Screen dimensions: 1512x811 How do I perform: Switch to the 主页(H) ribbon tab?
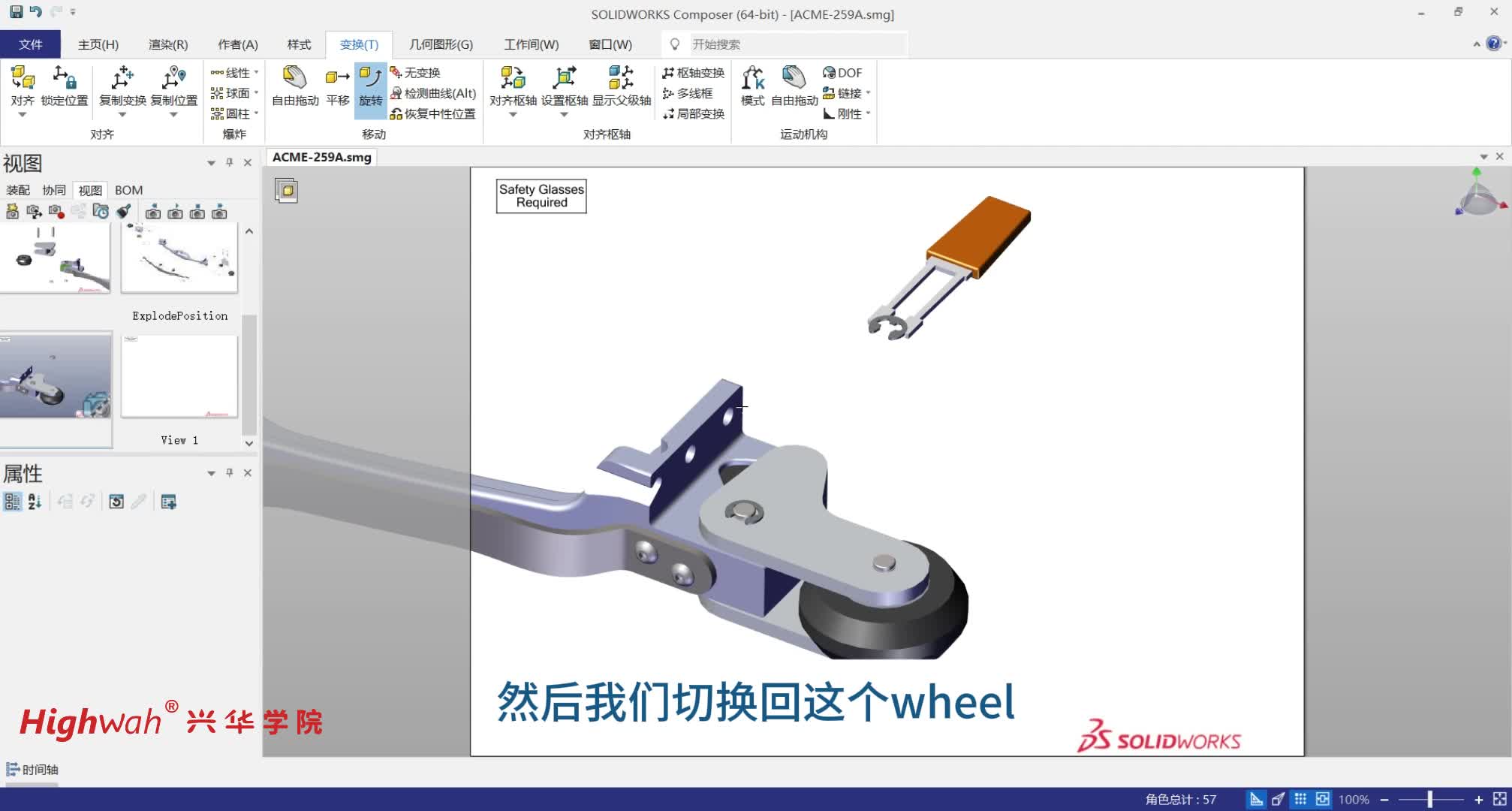click(98, 44)
